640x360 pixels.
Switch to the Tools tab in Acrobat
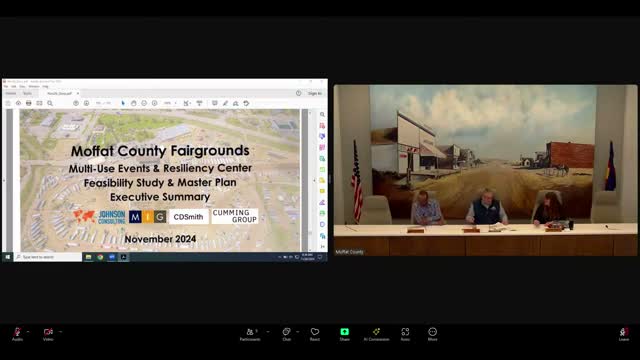[27, 93]
